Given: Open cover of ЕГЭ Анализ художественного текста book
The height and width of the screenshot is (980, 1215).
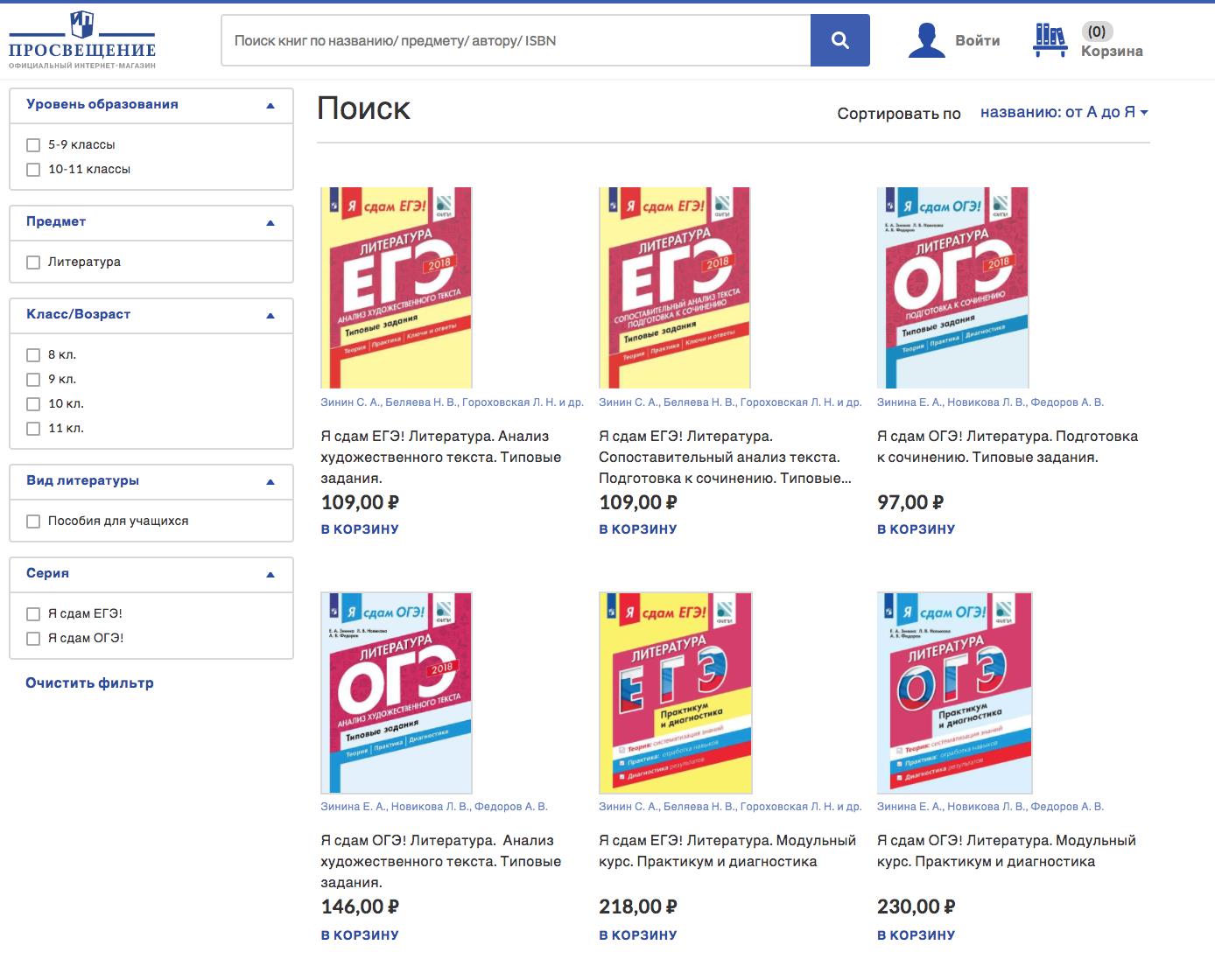Looking at the screenshot, I should click(397, 288).
